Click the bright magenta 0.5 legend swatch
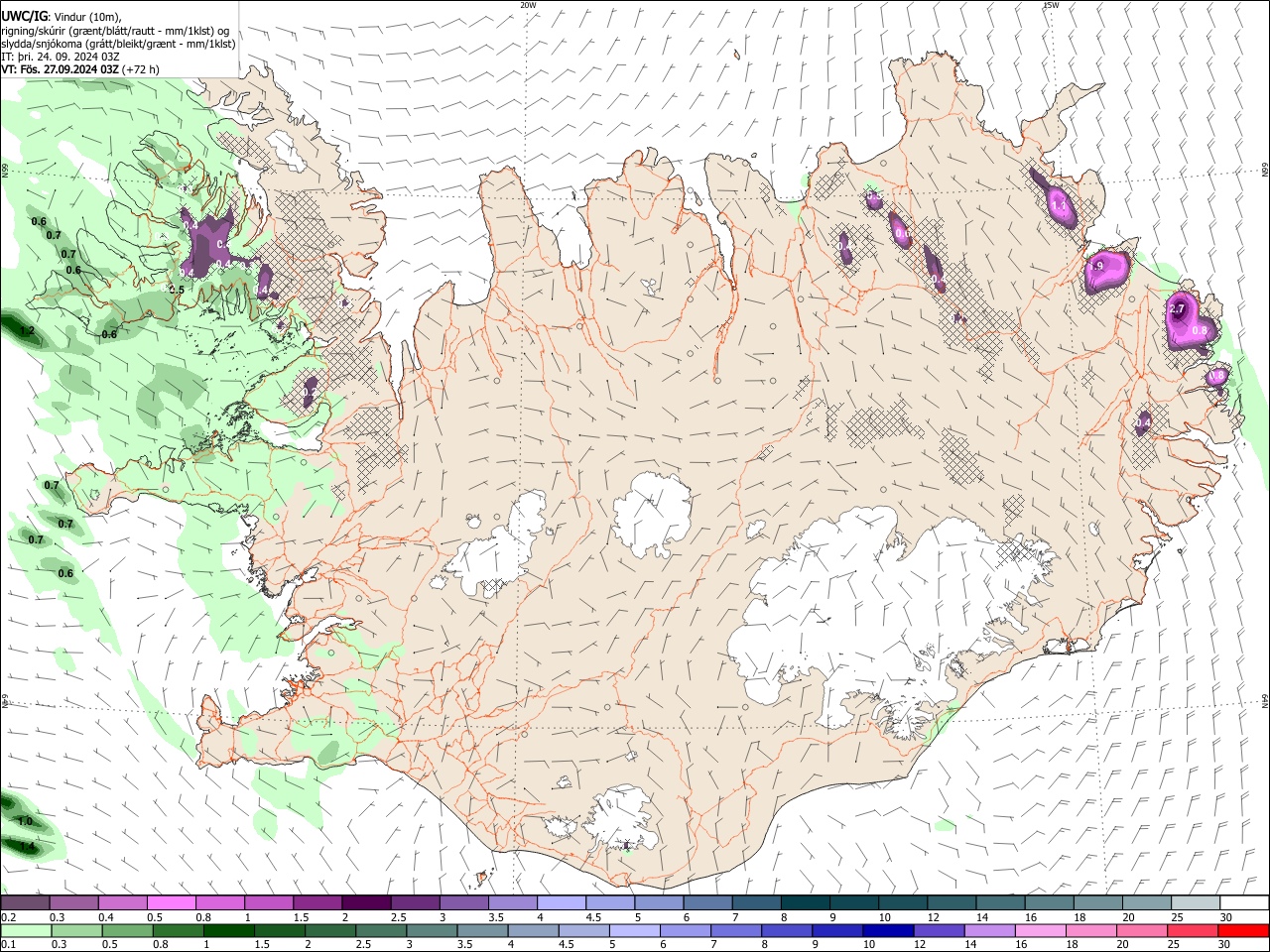The height and width of the screenshot is (952, 1270). 171,902
